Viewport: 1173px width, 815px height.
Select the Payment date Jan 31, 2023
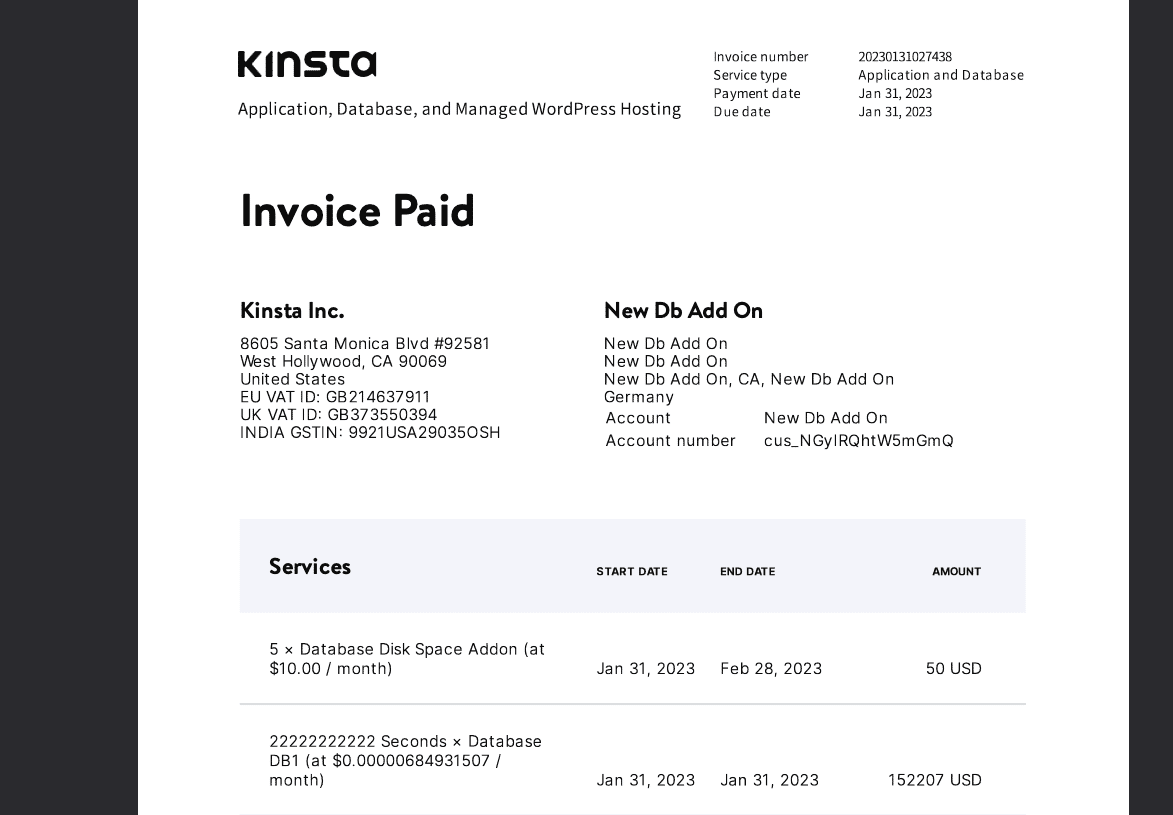click(895, 93)
